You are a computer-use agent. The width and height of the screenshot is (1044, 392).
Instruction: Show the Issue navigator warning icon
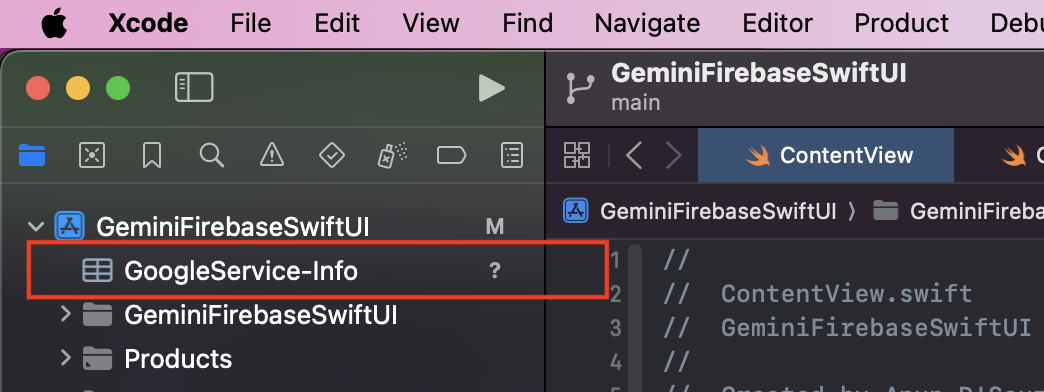click(x=272, y=156)
